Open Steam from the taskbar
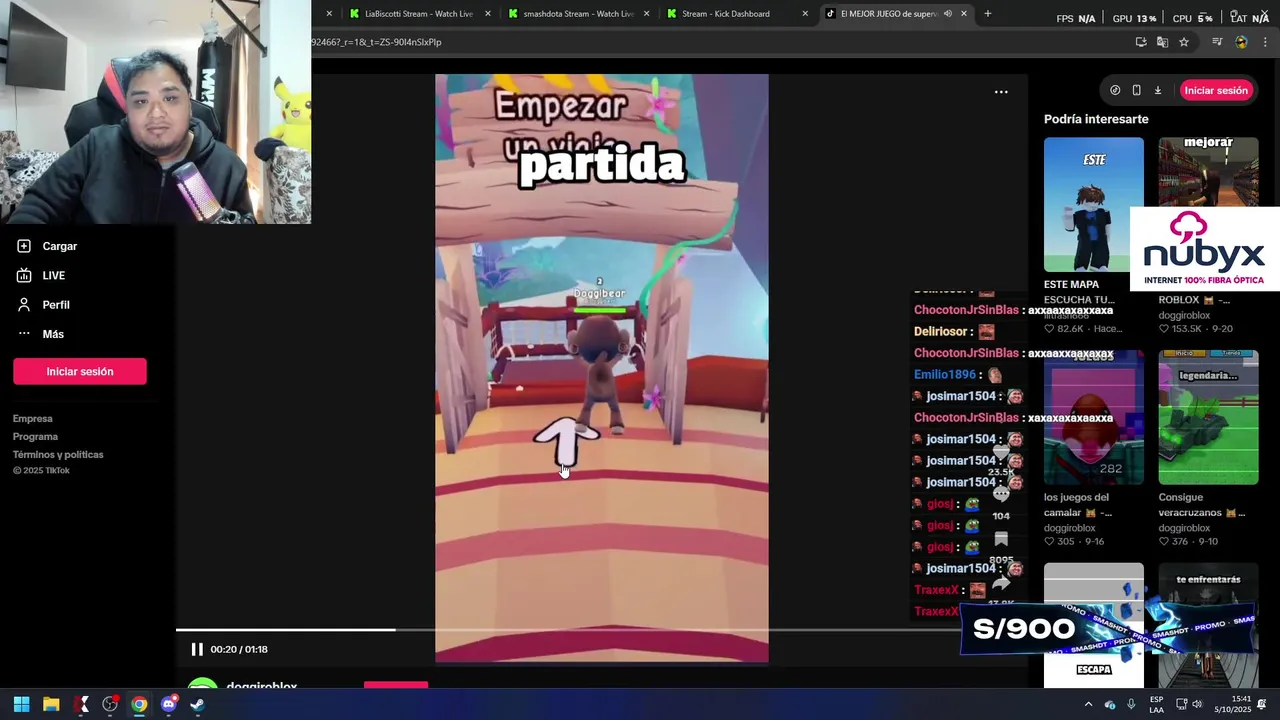Image resolution: width=1280 pixels, height=720 pixels. pos(197,704)
